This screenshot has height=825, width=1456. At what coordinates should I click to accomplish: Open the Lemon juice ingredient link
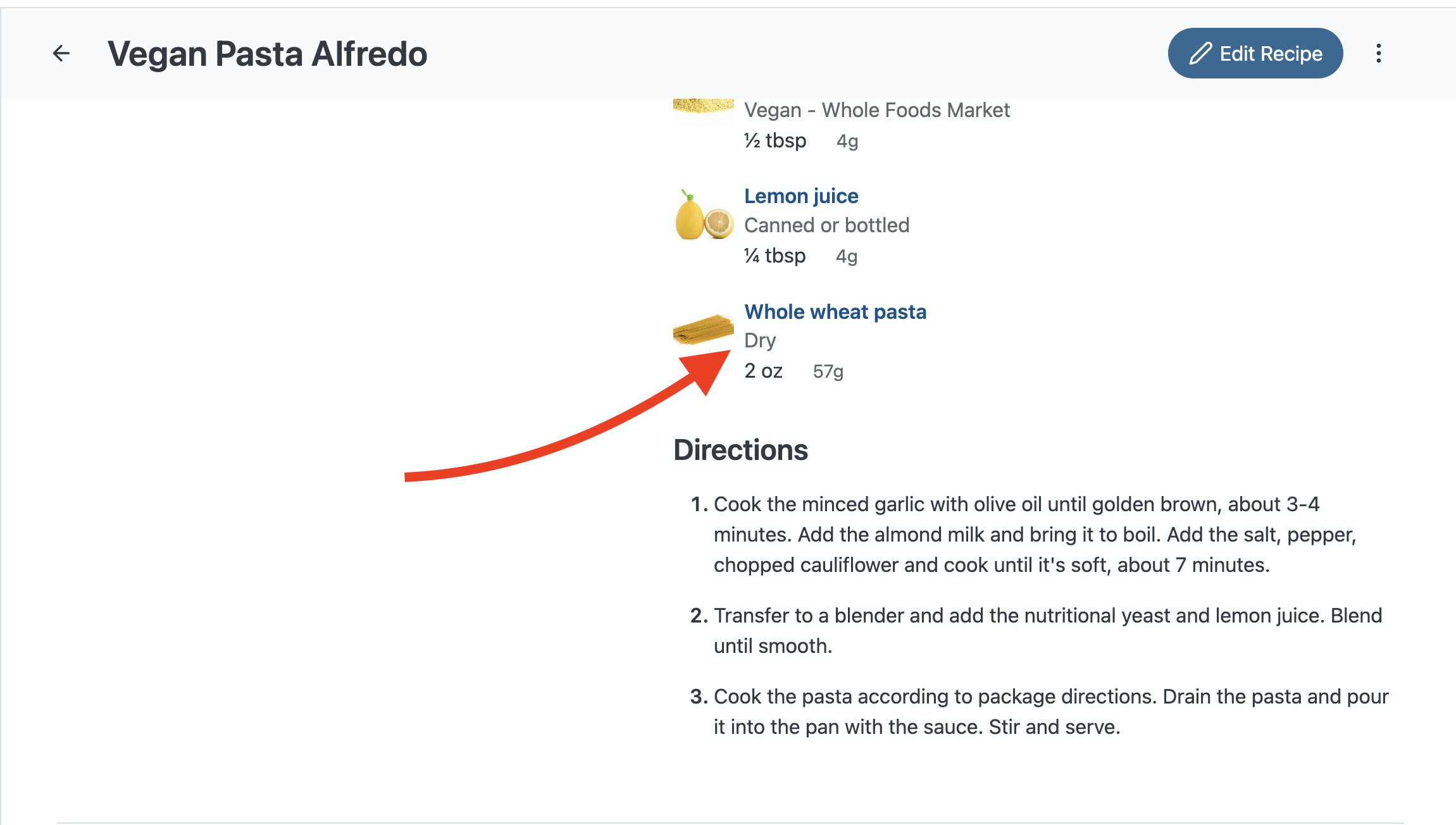click(801, 196)
